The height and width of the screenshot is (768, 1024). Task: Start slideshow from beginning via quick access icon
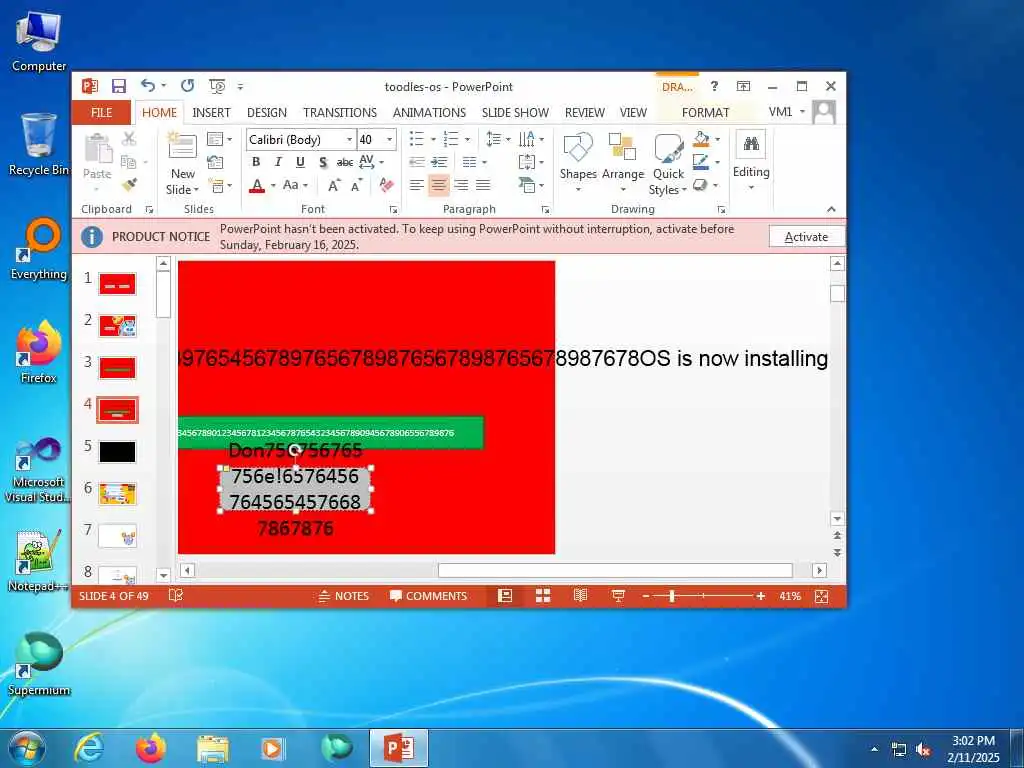[x=217, y=86]
